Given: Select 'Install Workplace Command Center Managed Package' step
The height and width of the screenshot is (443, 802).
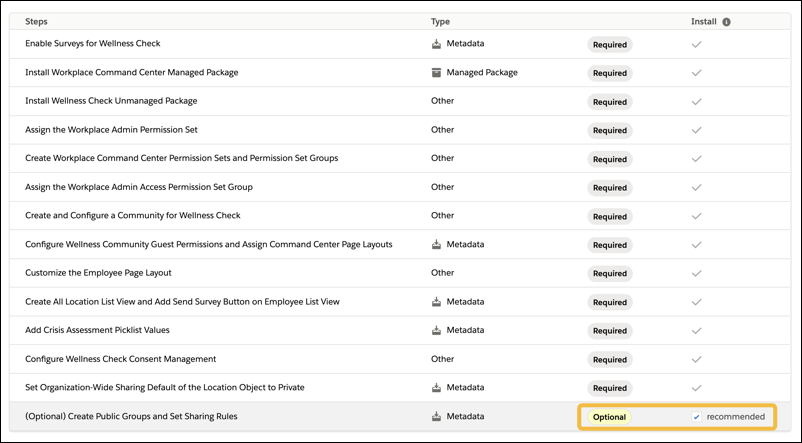Looking at the screenshot, I should pyautogui.click(x=131, y=72).
